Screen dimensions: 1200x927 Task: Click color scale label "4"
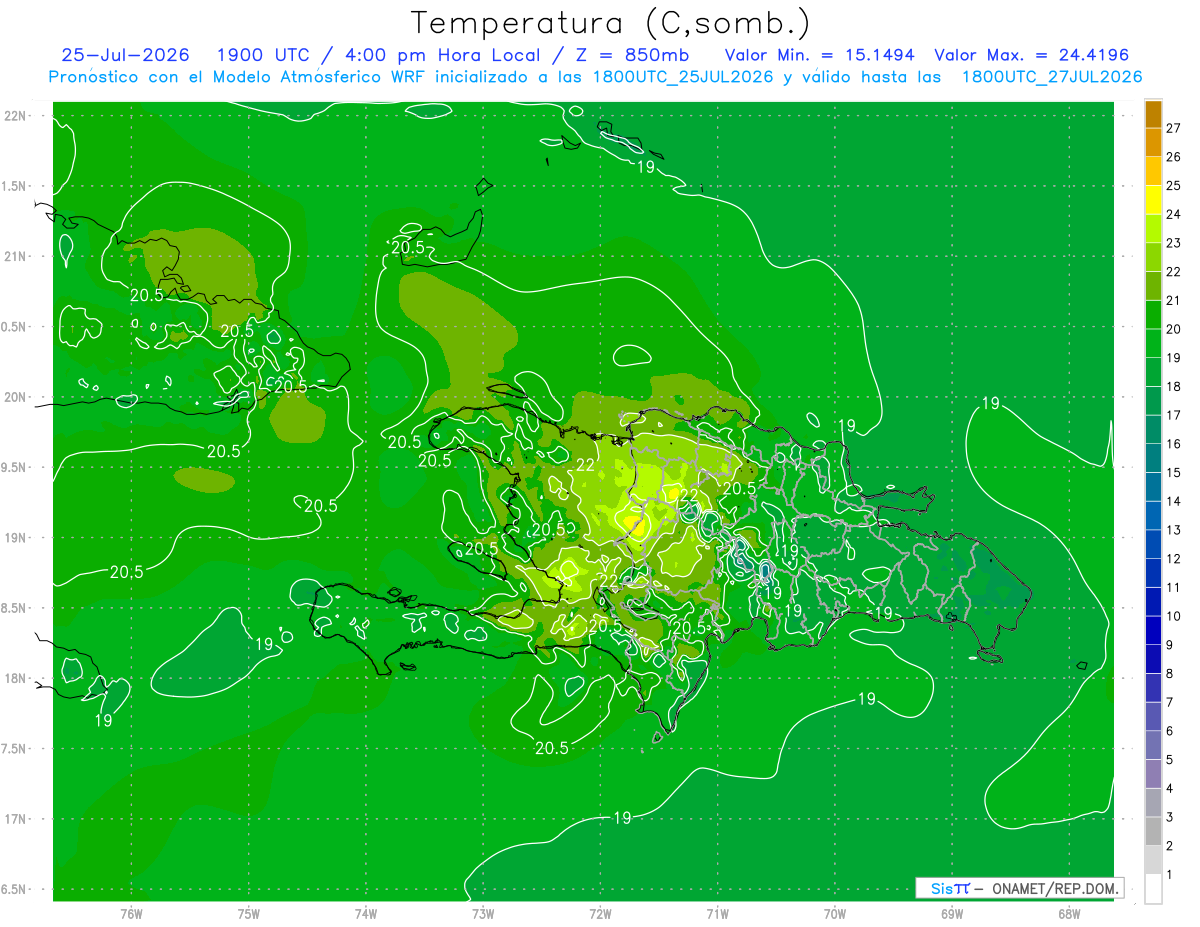click(x=1170, y=788)
